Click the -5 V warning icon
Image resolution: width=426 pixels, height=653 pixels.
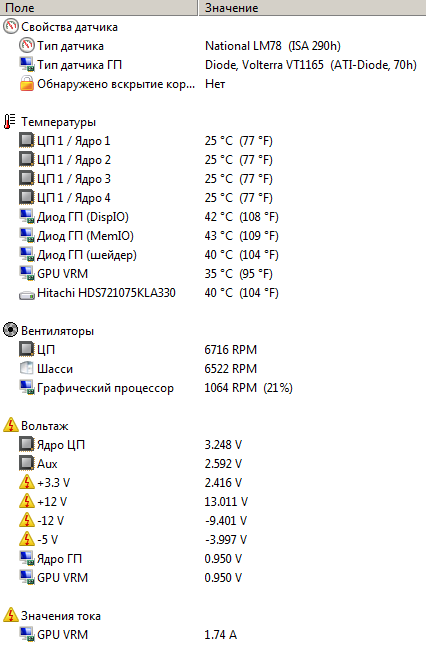click(x=27, y=539)
